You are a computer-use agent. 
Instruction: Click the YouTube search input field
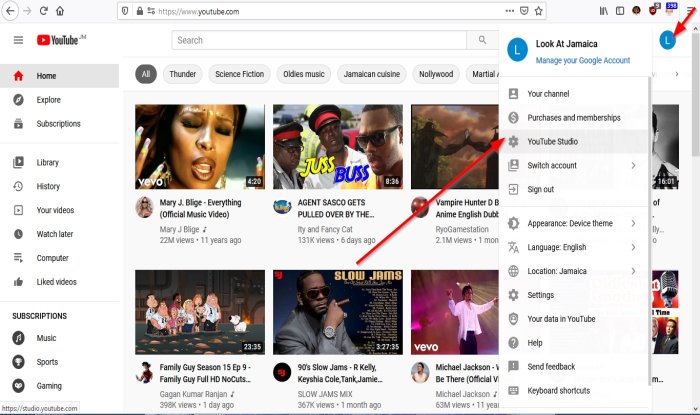[318, 40]
